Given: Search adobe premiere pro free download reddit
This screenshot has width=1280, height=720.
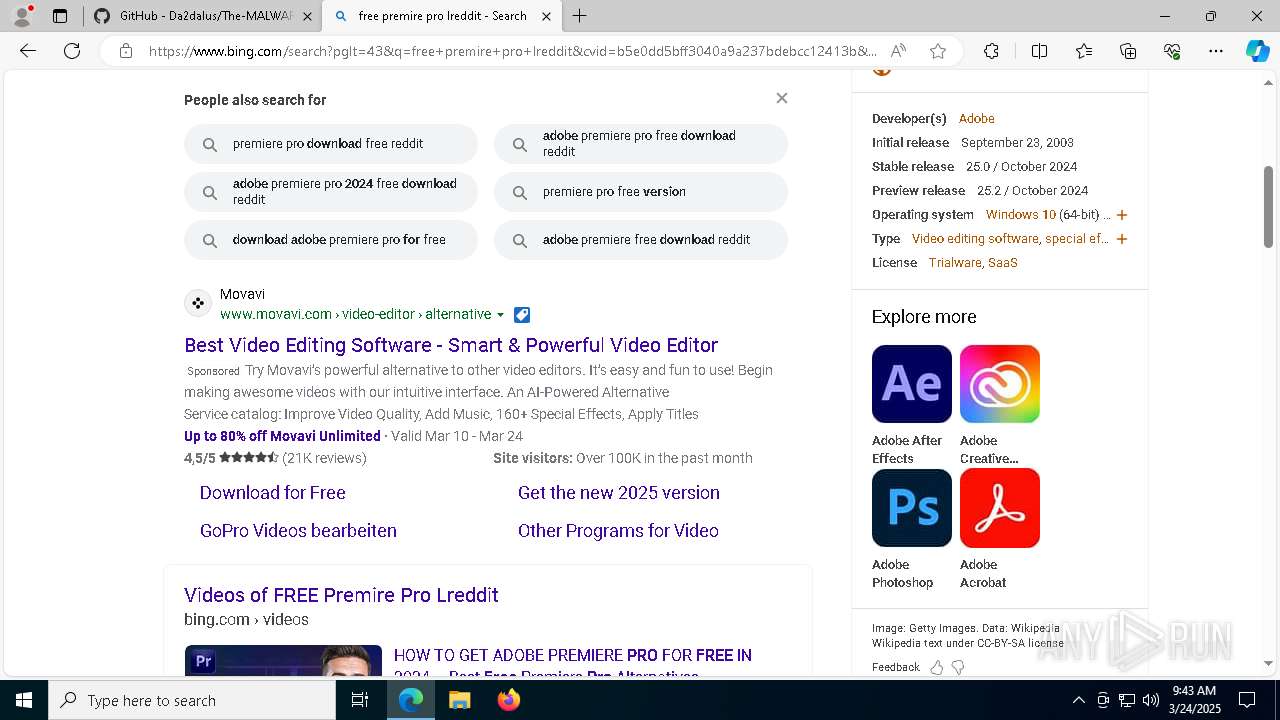Looking at the screenshot, I should (641, 144).
